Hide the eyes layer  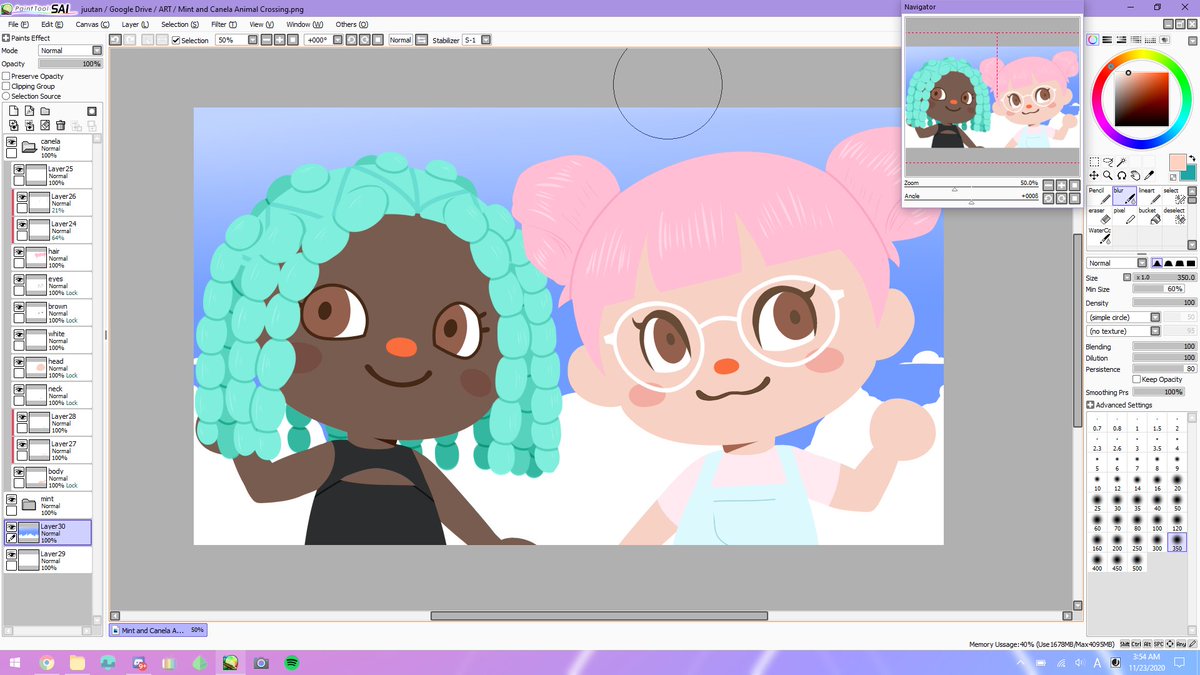tap(19, 279)
